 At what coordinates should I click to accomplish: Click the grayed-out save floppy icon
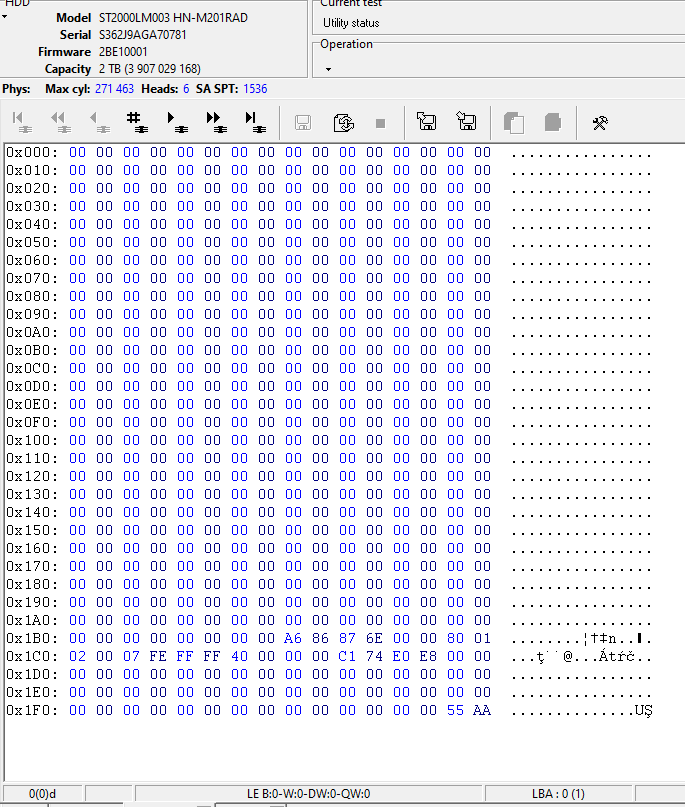pos(303,123)
